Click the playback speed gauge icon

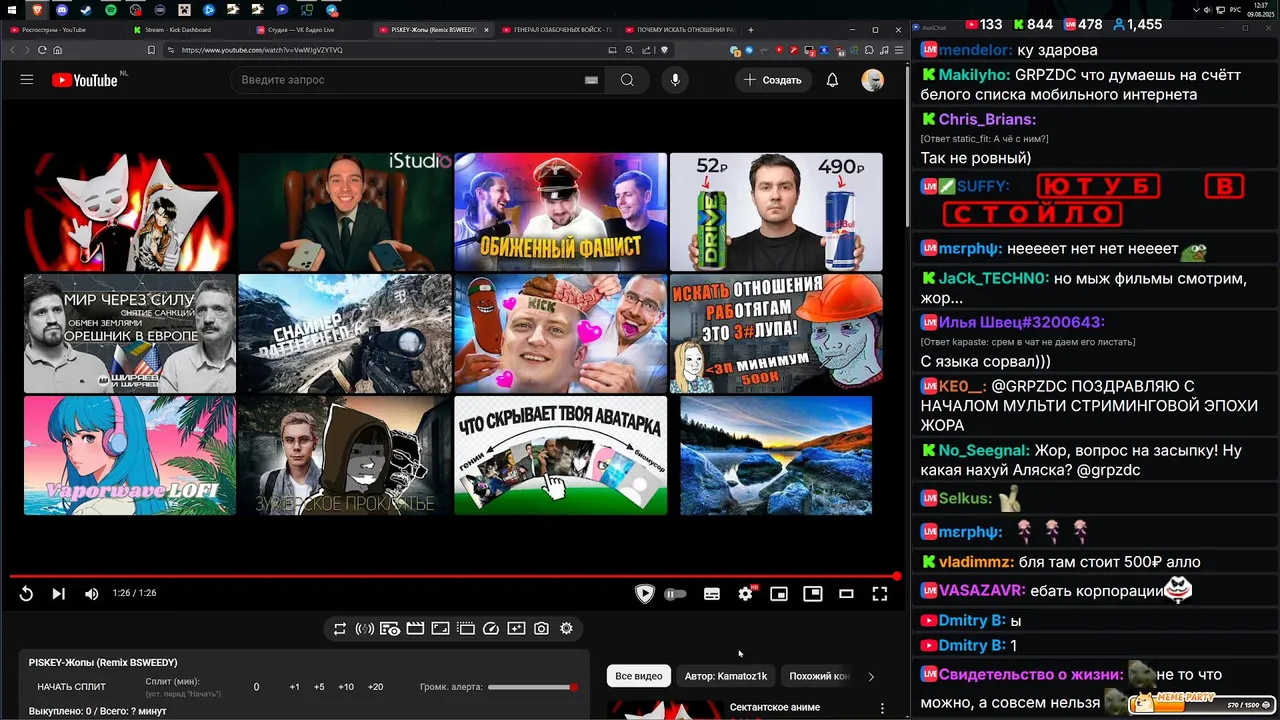pyautogui.click(x=490, y=629)
